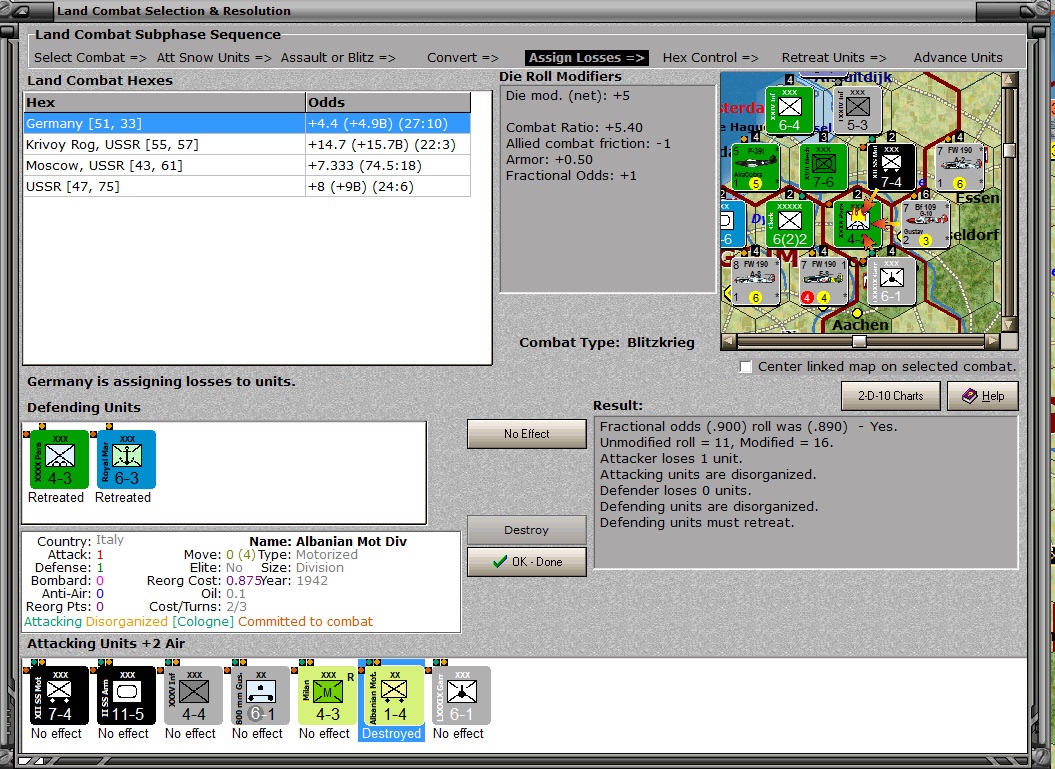Select the 800 mm Gustav 6-1 unit
1055x769 pixels.
pyautogui.click(x=260, y=696)
